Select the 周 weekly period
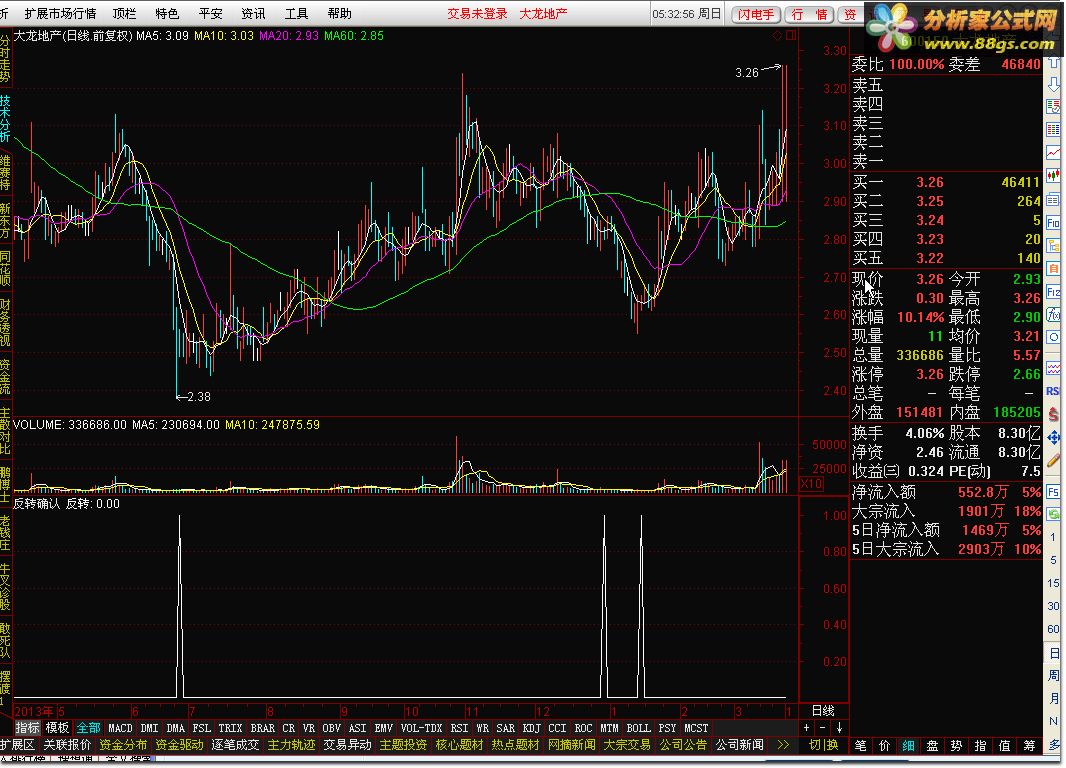 pyautogui.click(x=1053, y=676)
